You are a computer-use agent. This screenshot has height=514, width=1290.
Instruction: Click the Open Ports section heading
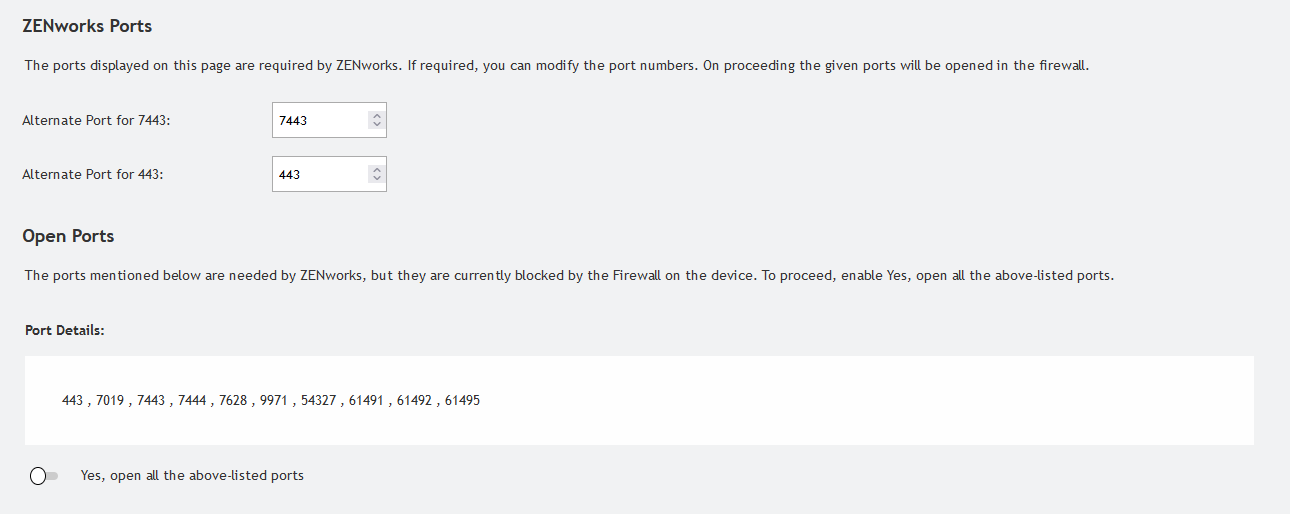pos(68,236)
